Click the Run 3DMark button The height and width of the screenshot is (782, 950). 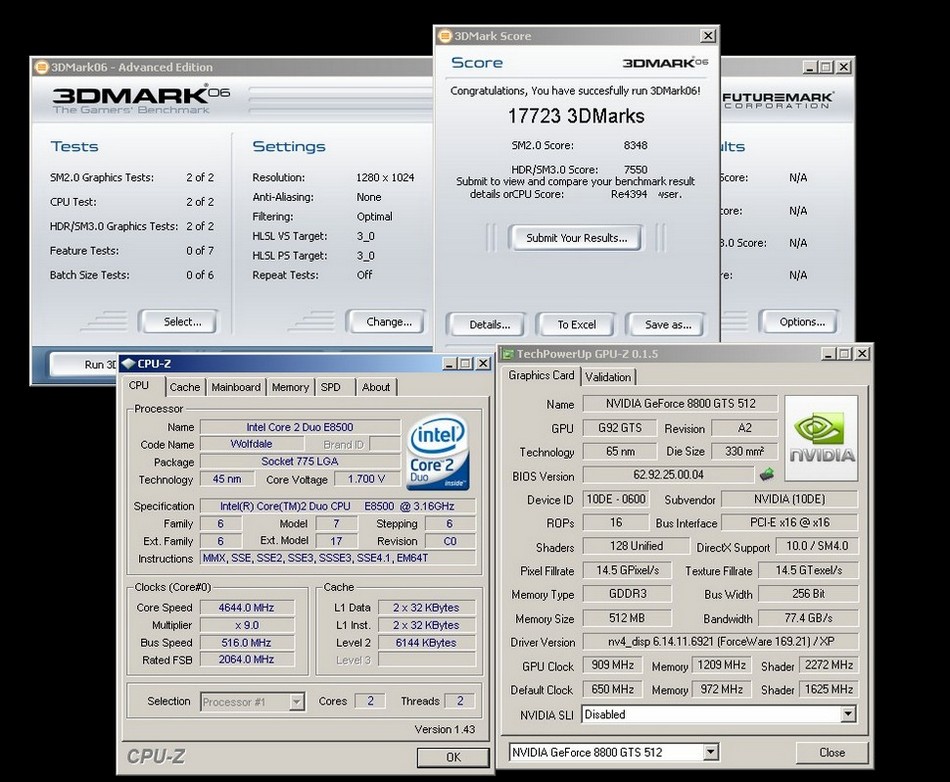coord(84,364)
